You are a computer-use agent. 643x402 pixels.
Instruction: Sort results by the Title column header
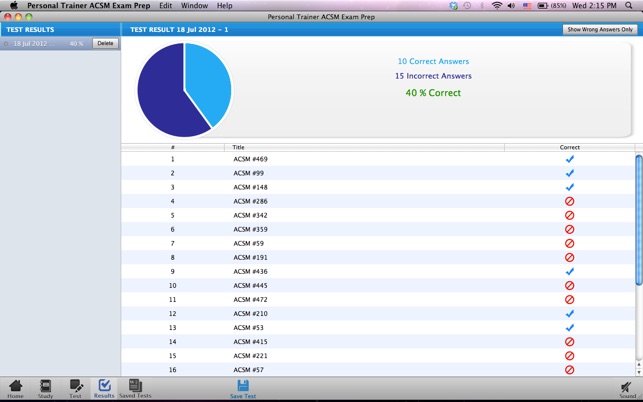click(238, 147)
